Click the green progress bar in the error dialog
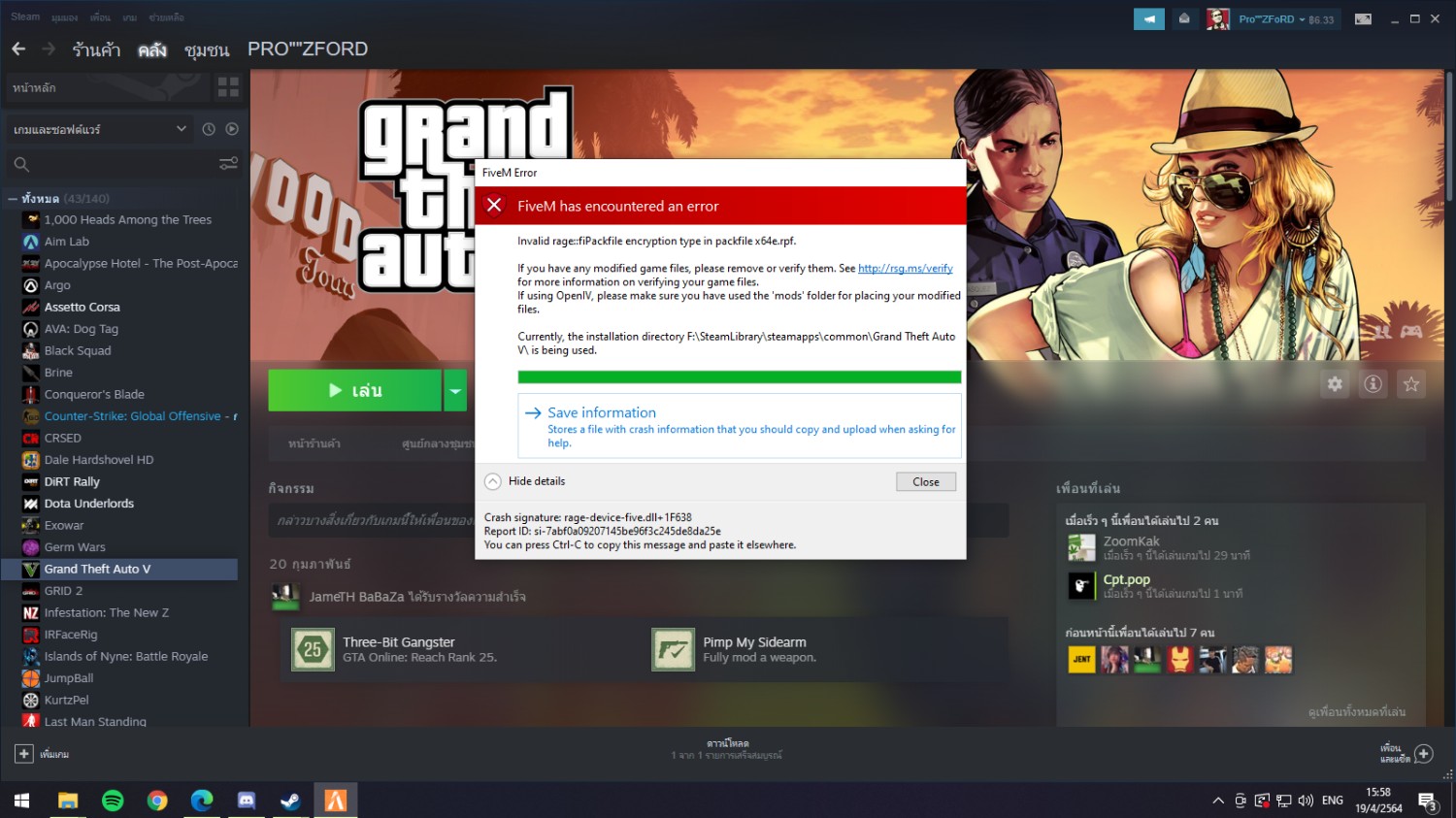The width and height of the screenshot is (1456, 818). (x=740, y=376)
